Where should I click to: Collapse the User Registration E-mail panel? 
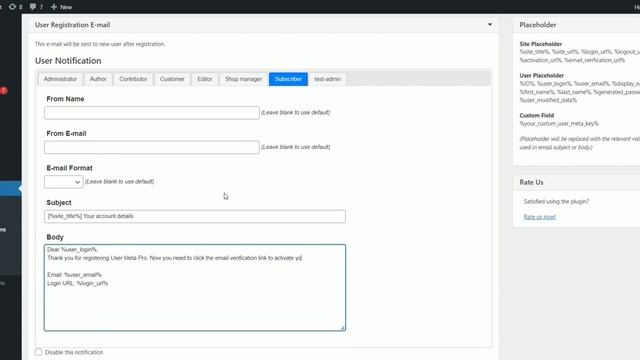(490, 24)
